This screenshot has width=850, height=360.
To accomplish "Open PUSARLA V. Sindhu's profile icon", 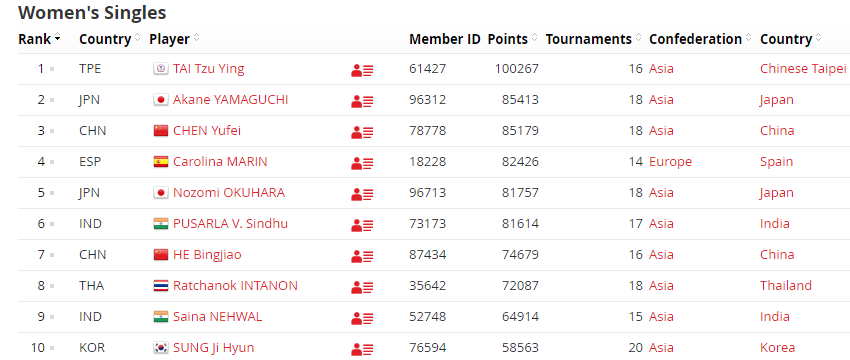I will pos(362,224).
